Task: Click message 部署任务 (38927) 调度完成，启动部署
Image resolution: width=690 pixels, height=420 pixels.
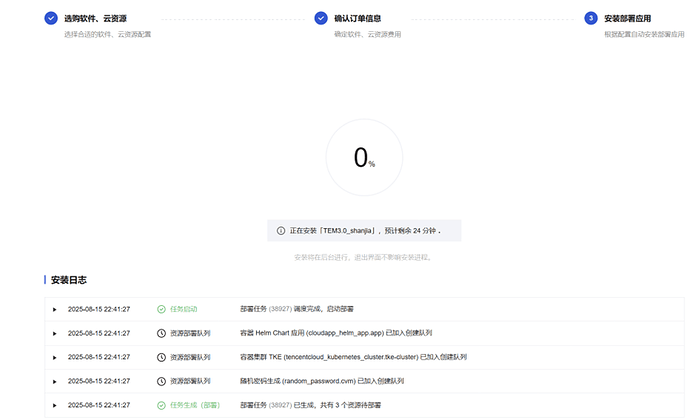Action: (297, 309)
